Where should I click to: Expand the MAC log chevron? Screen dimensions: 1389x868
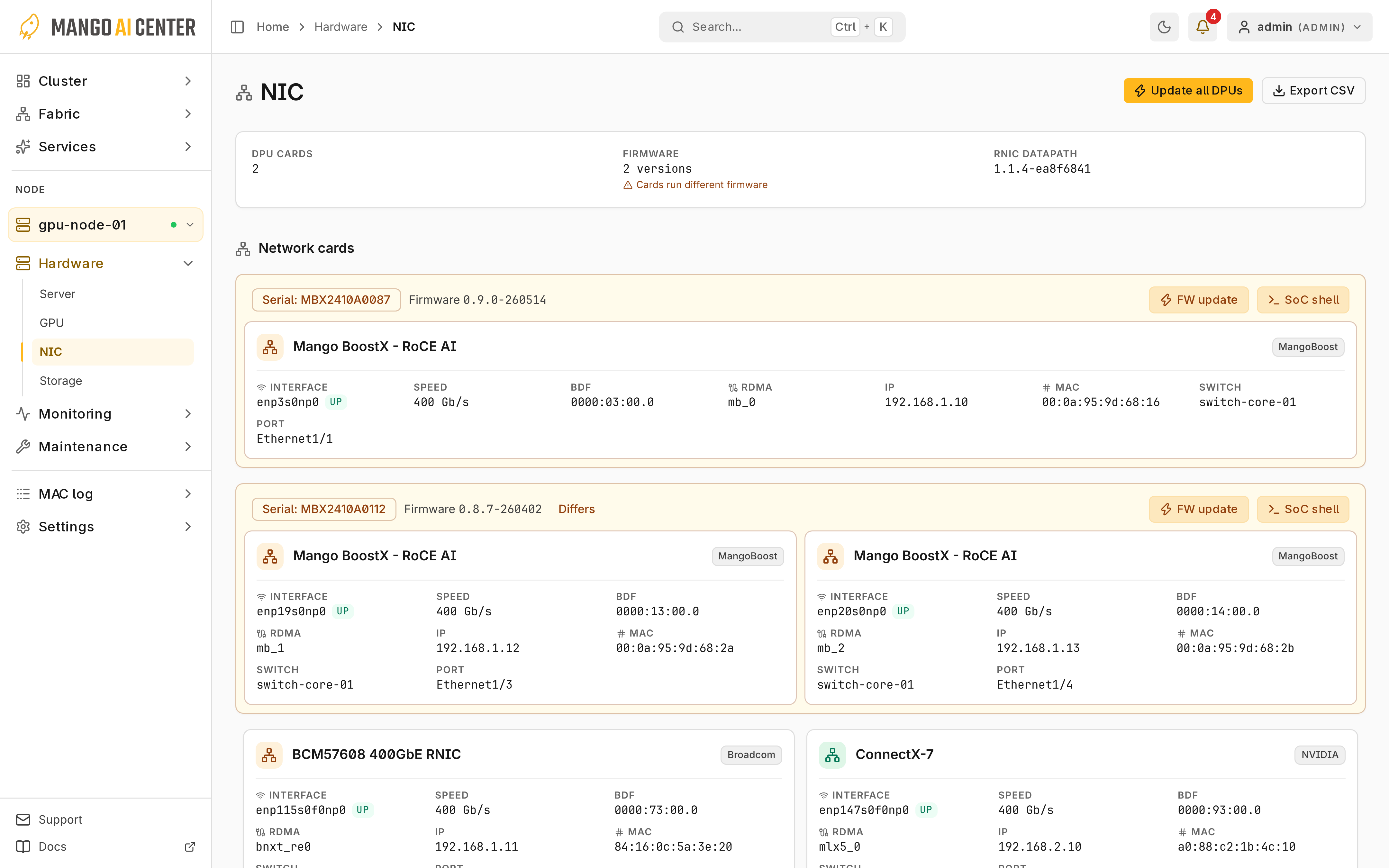point(188,494)
